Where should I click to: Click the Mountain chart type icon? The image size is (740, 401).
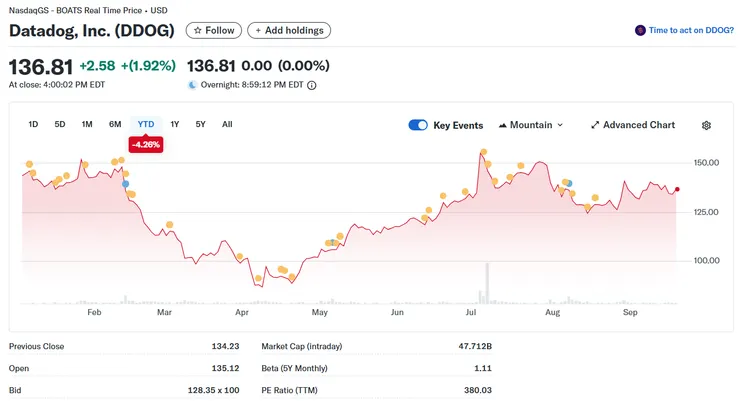tap(502, 125)
